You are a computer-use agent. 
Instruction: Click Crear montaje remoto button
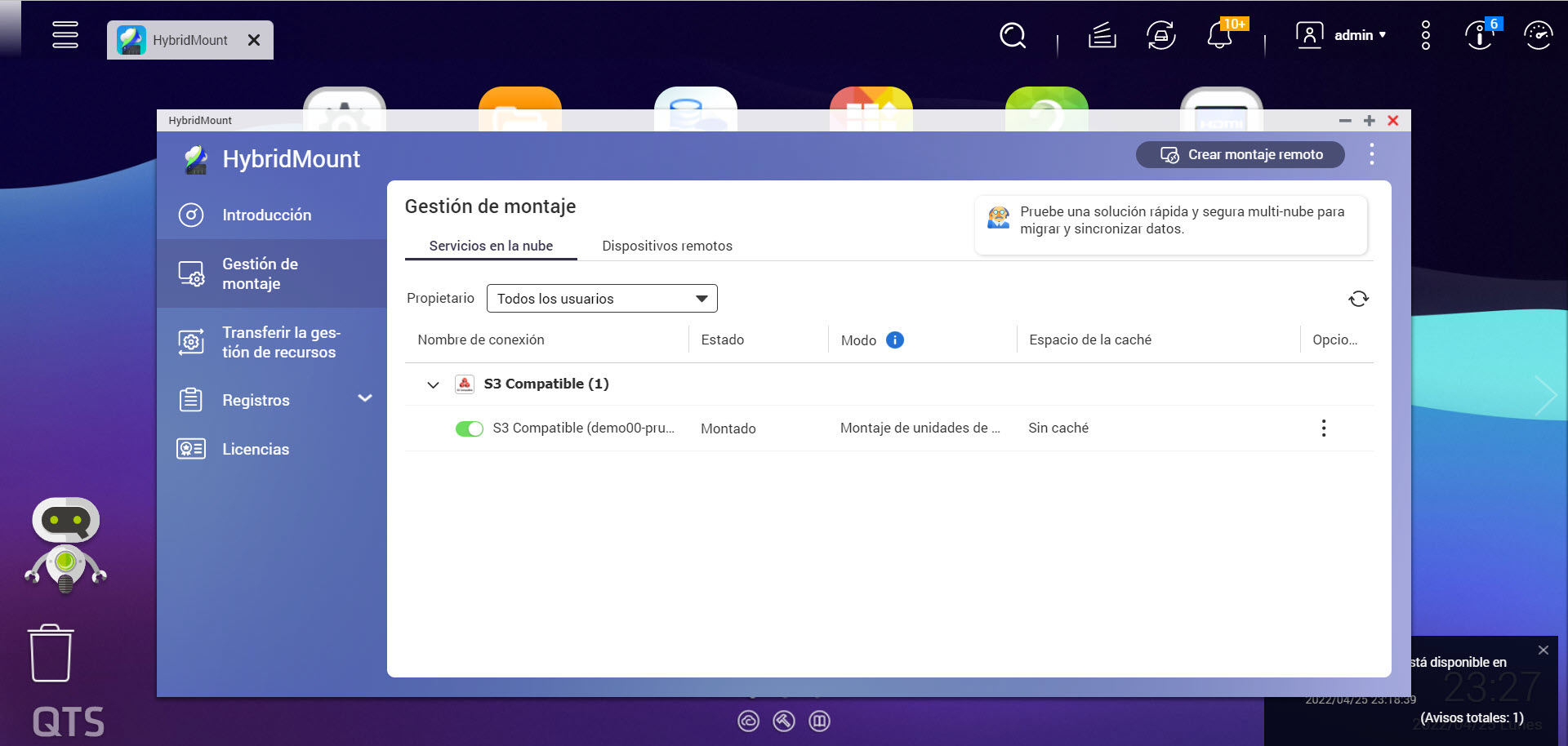1240,154
